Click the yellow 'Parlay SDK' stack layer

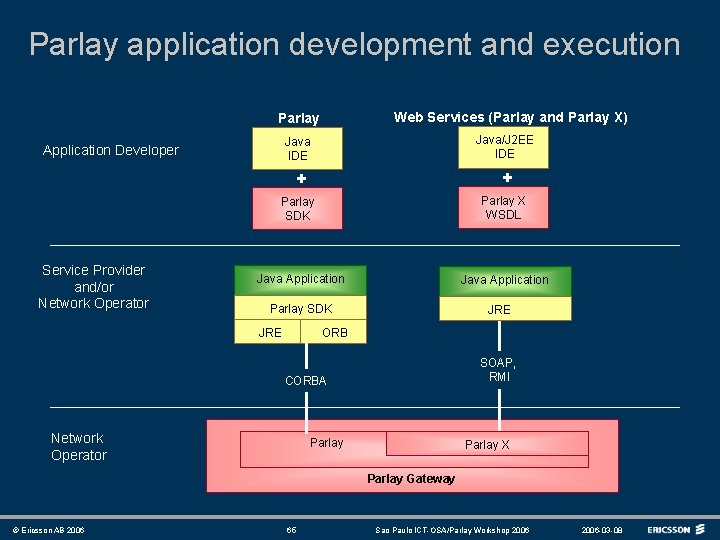(300, 308)
